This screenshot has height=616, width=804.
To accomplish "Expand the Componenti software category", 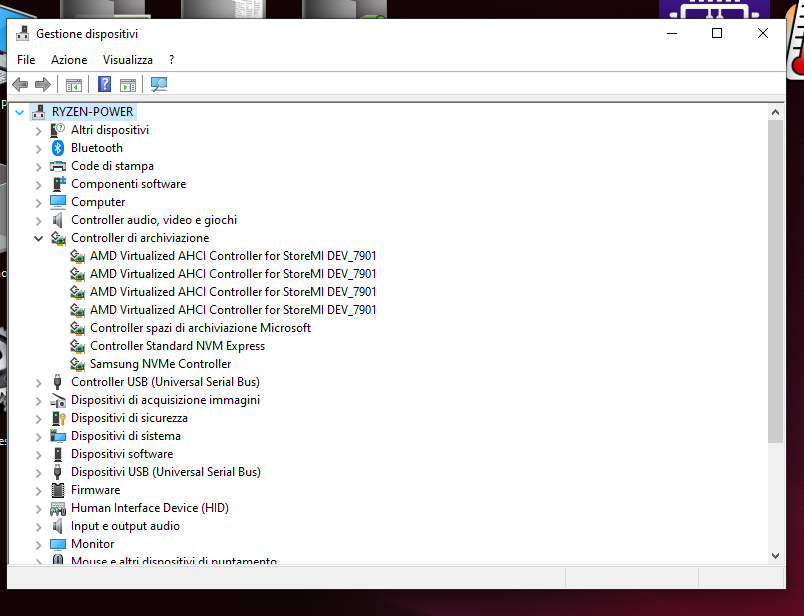I will pyautogui.click(x=38, y=184).
